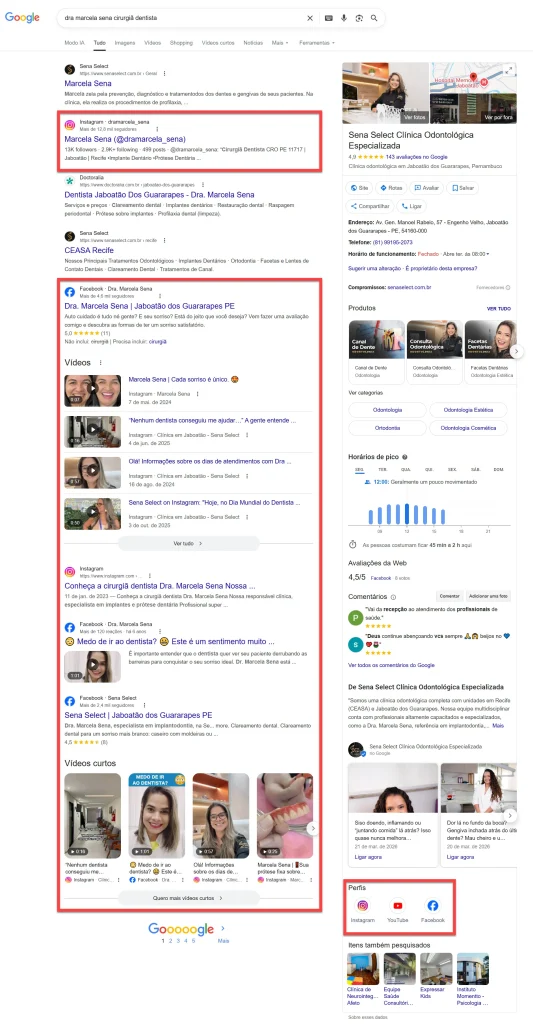Open the Dentista Jaboatão Dos Guararapes Doctoralia result
Image resolution: width=533 pixels, height=1024 pixels.
click(159, 195)
